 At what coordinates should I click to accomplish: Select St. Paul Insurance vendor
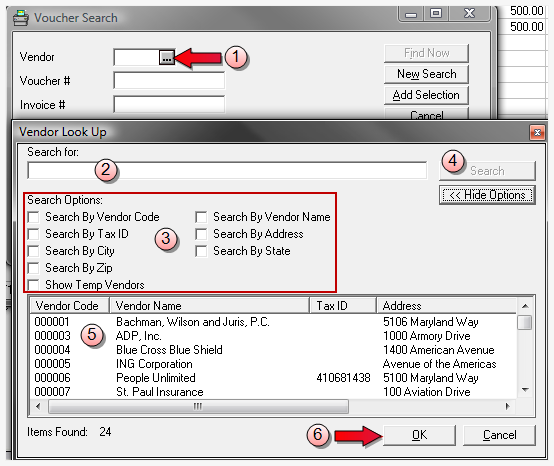pyautogui.click(x=273, y=392)
